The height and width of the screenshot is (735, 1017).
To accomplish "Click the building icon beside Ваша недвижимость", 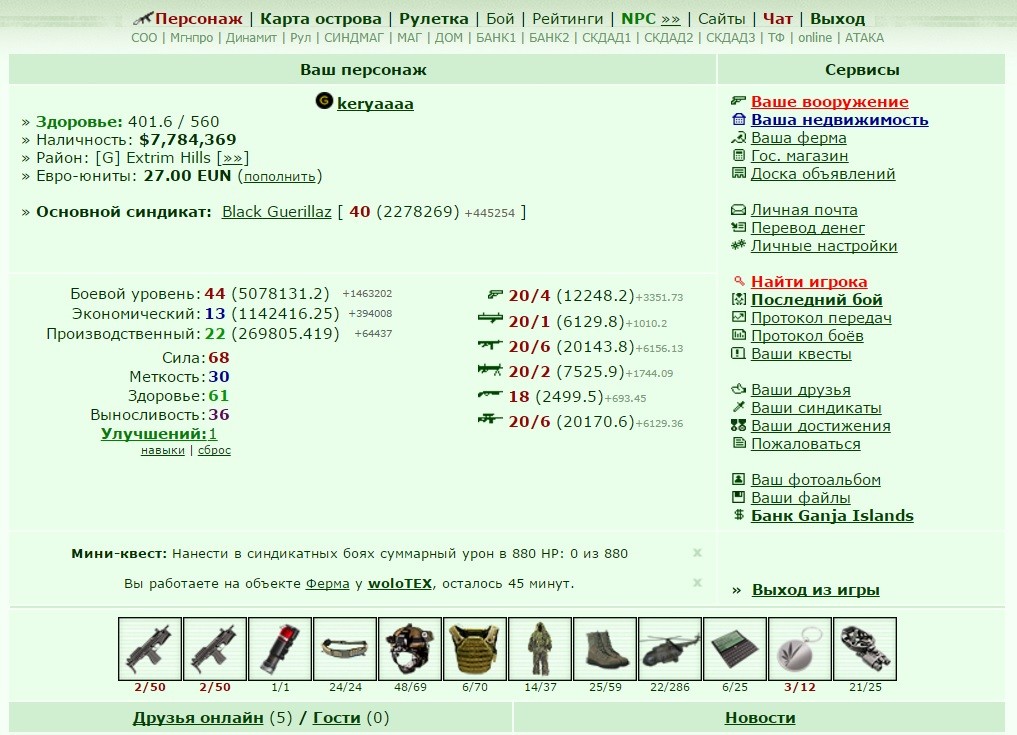I will pos(738,119).
